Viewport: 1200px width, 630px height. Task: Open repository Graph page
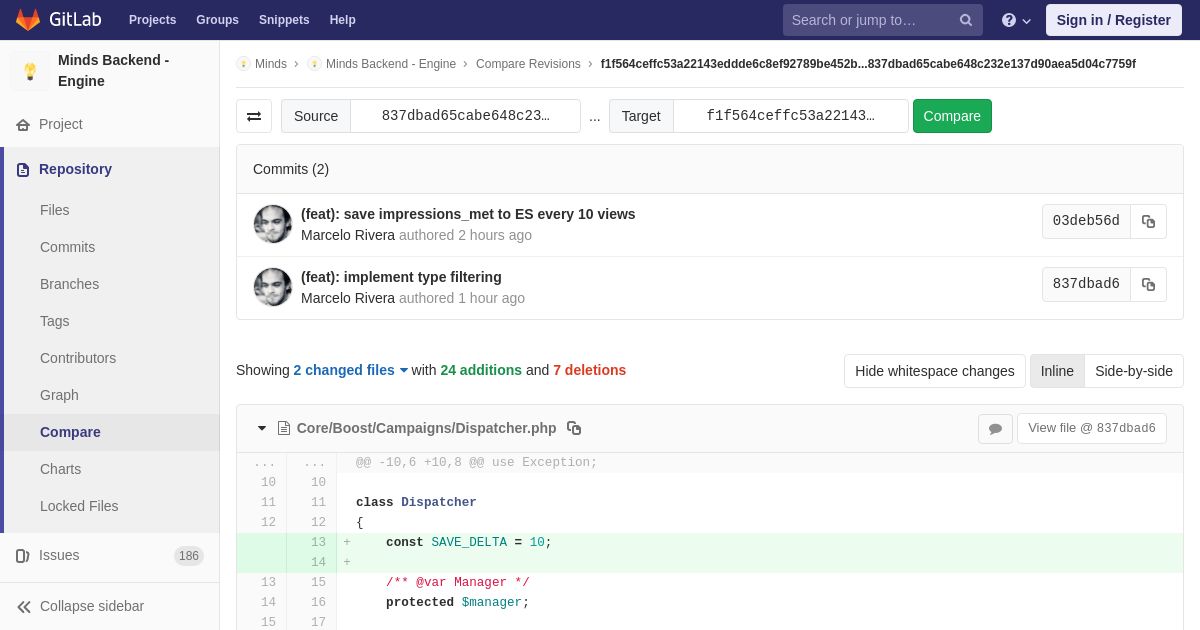coord(59,395)
